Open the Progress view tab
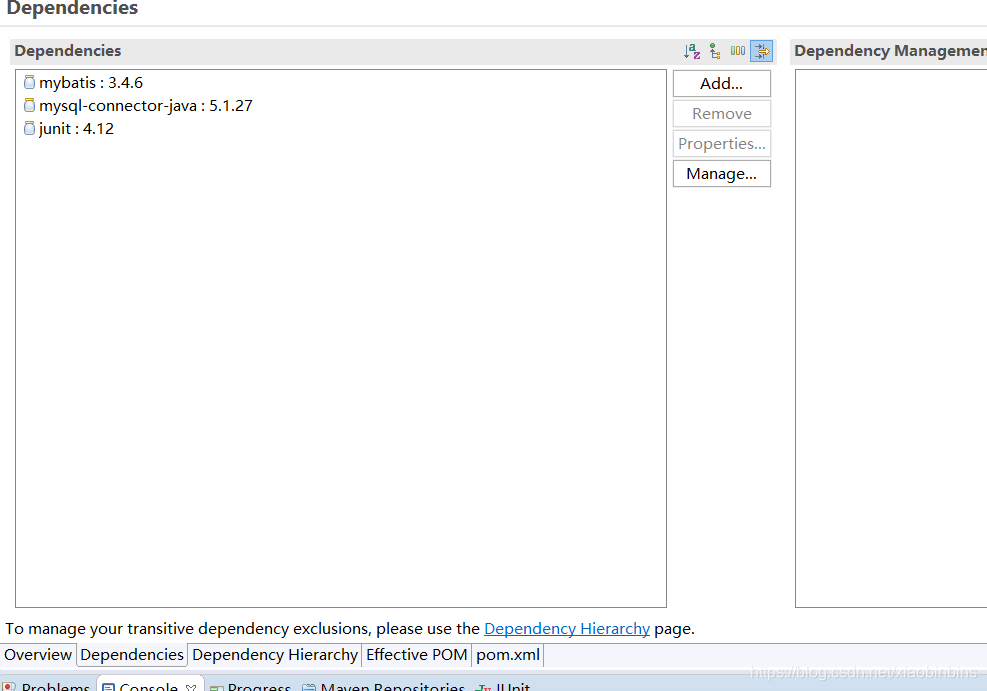 coord(251,686)
